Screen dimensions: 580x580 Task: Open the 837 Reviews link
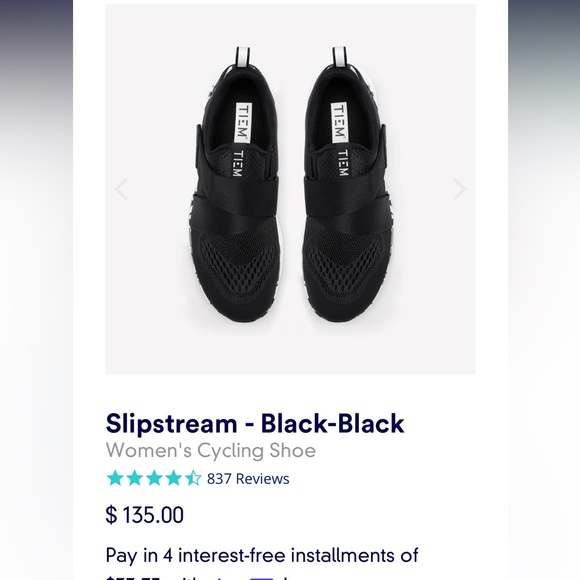tap(248, 479)
